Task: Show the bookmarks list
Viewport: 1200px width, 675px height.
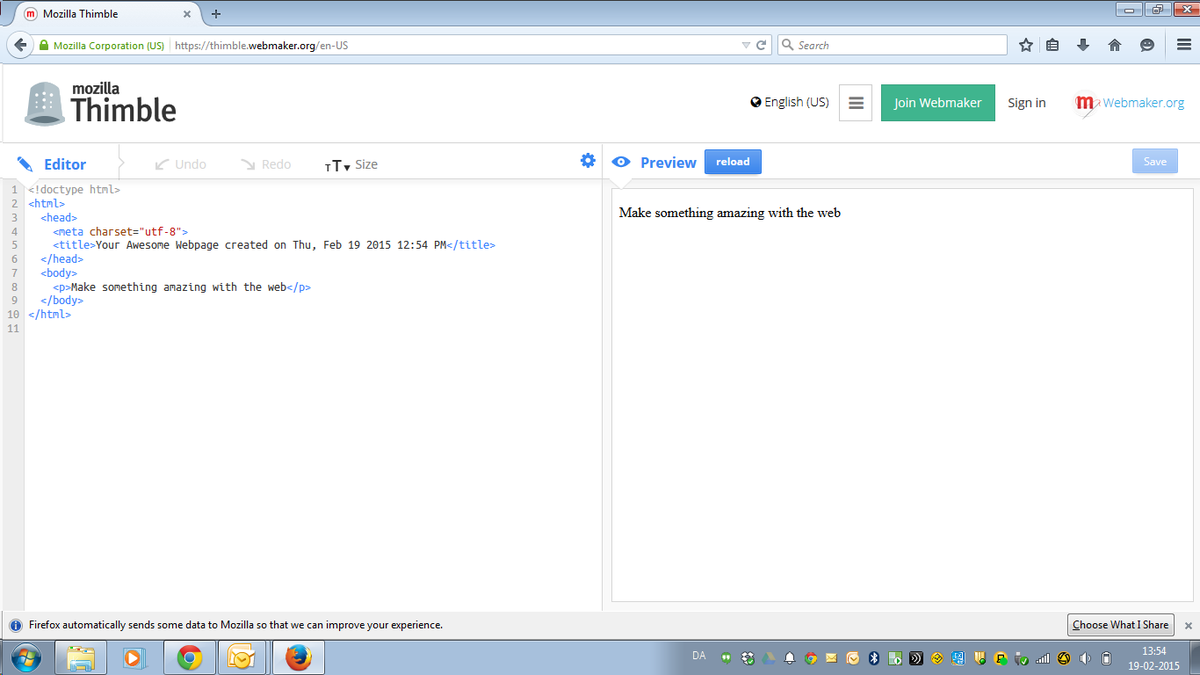Action: tap(1052, 45)
